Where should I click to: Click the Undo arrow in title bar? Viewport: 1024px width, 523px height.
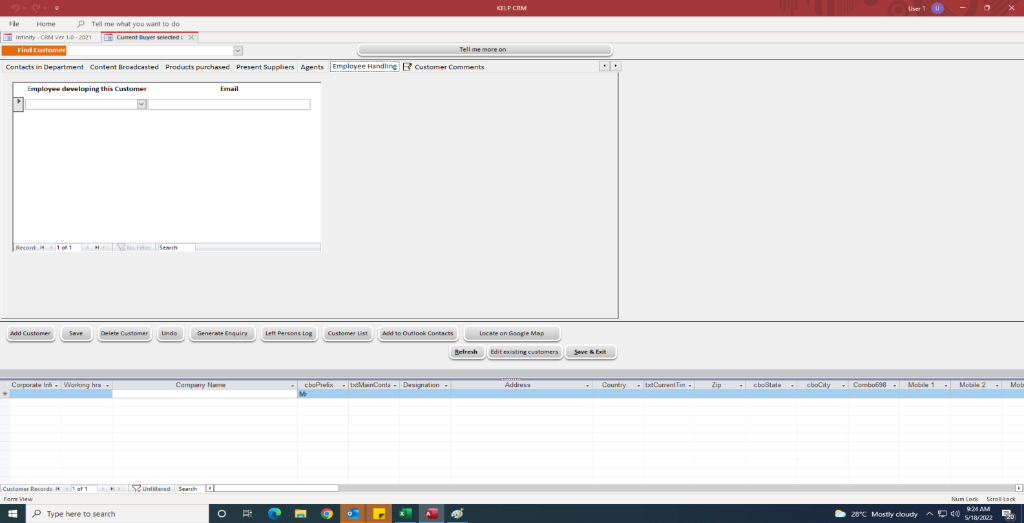pos(15,8)
